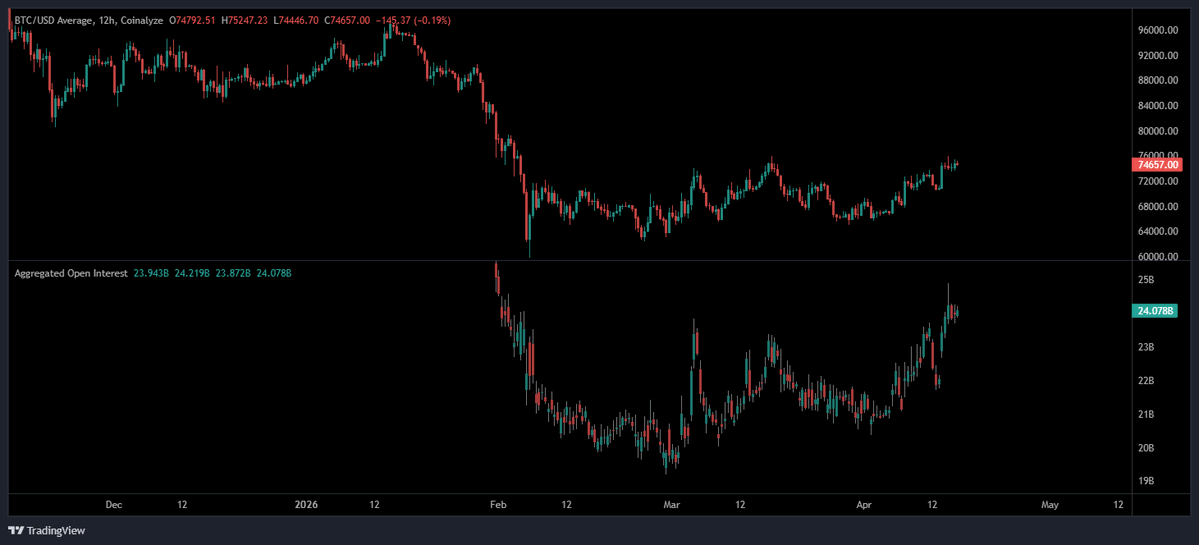This screenshot has width=1199, height=545.
Task: Click the 72000.00 price axis label
Action: 1156,182
